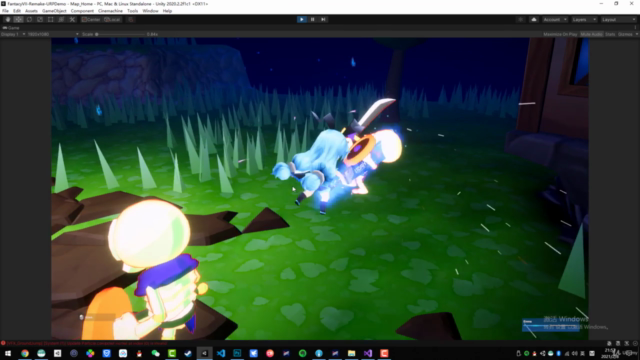Open Photoshop from the taskbar
This screenshot has width=640, height=360.
(x=237, y=353)
